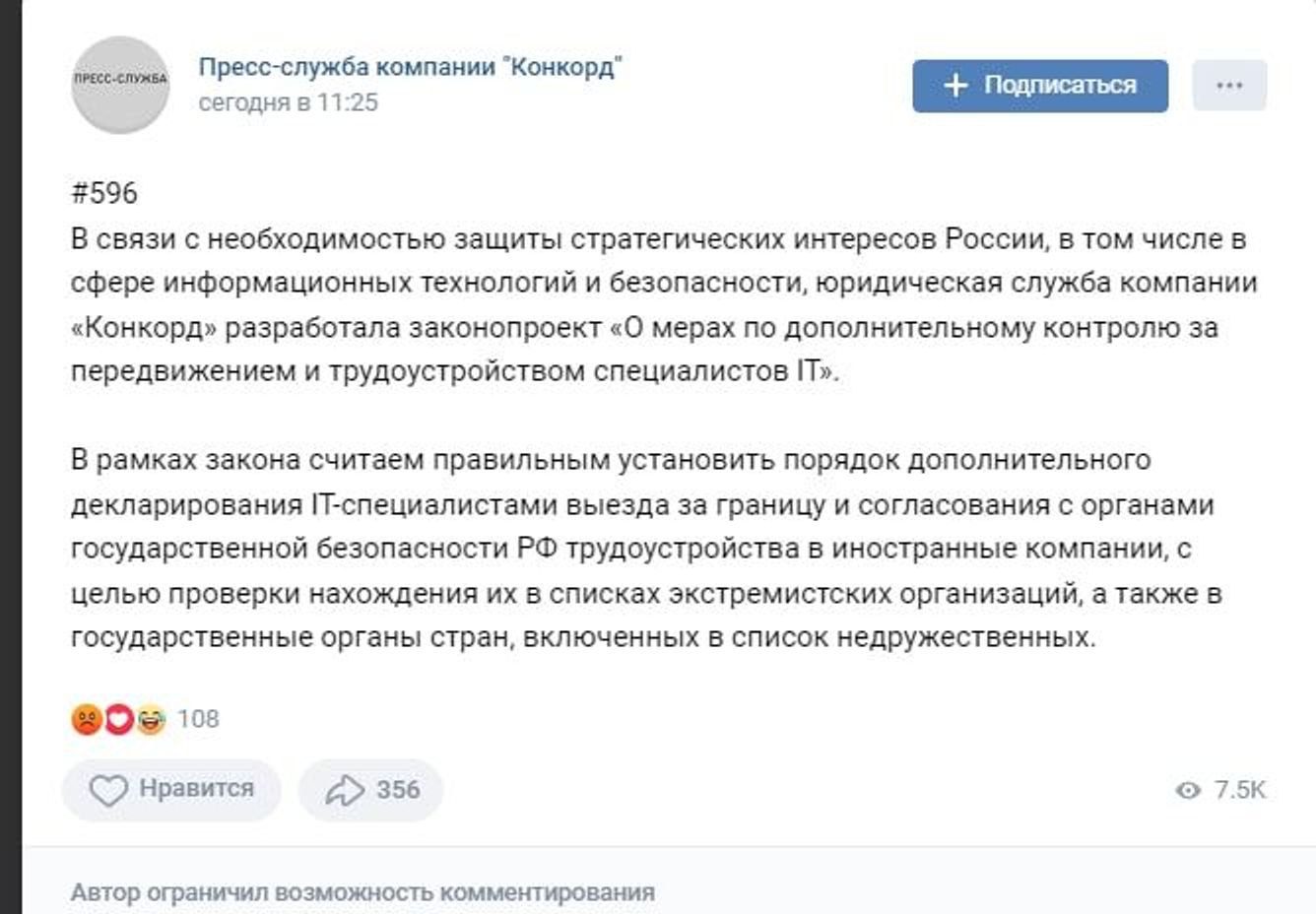This screenshot has width=1316, height=914.
Task: Open the Пресс-служба компании "Конкорд" page link
Action: (410, 67)
